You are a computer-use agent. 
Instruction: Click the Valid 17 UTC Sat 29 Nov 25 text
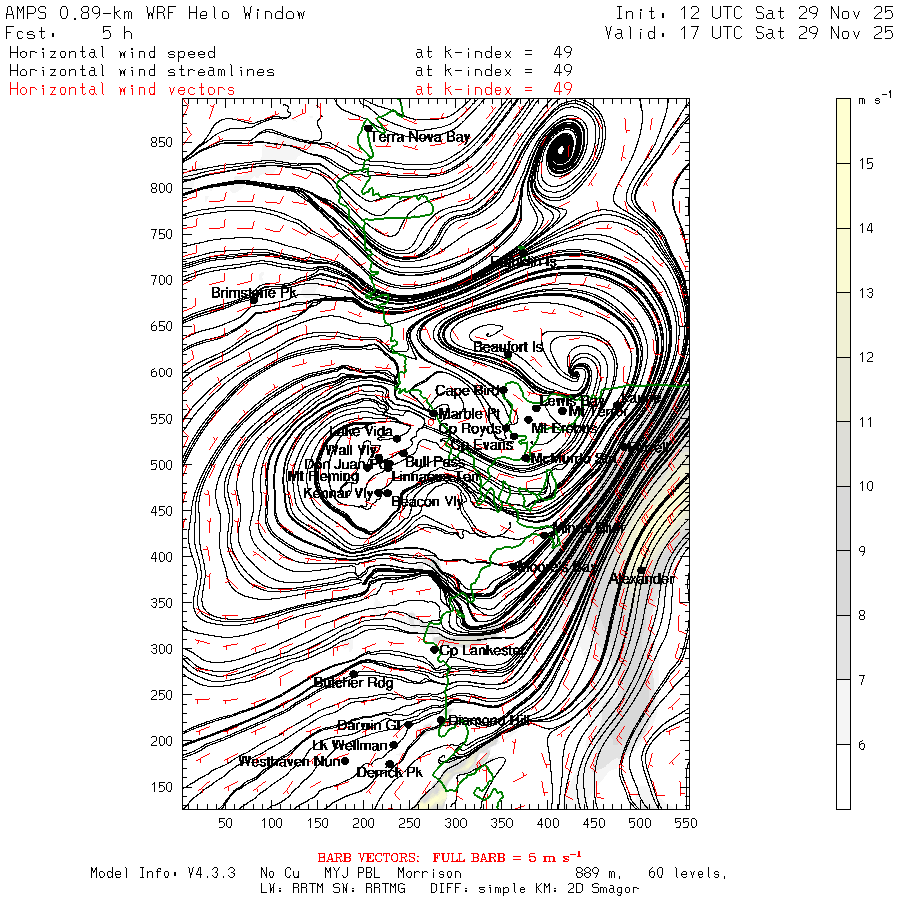pos(748,33)
